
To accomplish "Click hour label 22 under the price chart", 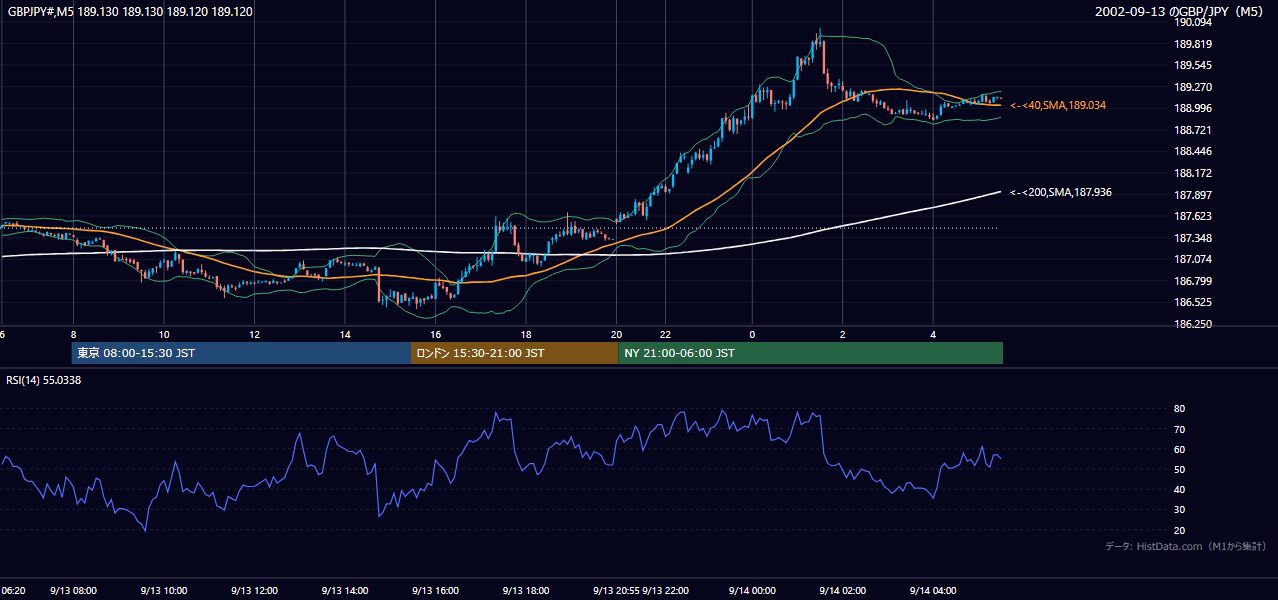I will point(665,335).
